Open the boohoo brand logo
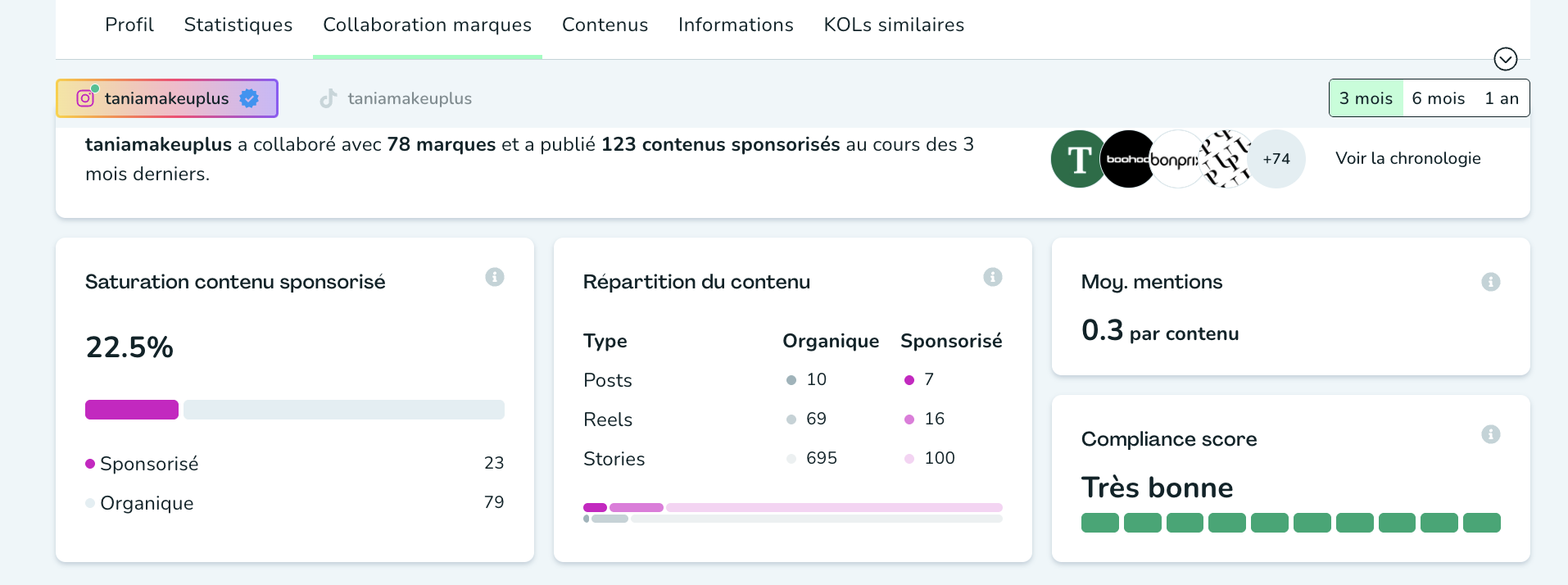Image resolution: width=1568 pixels, height=585 pixels. tap(1126, 159)
